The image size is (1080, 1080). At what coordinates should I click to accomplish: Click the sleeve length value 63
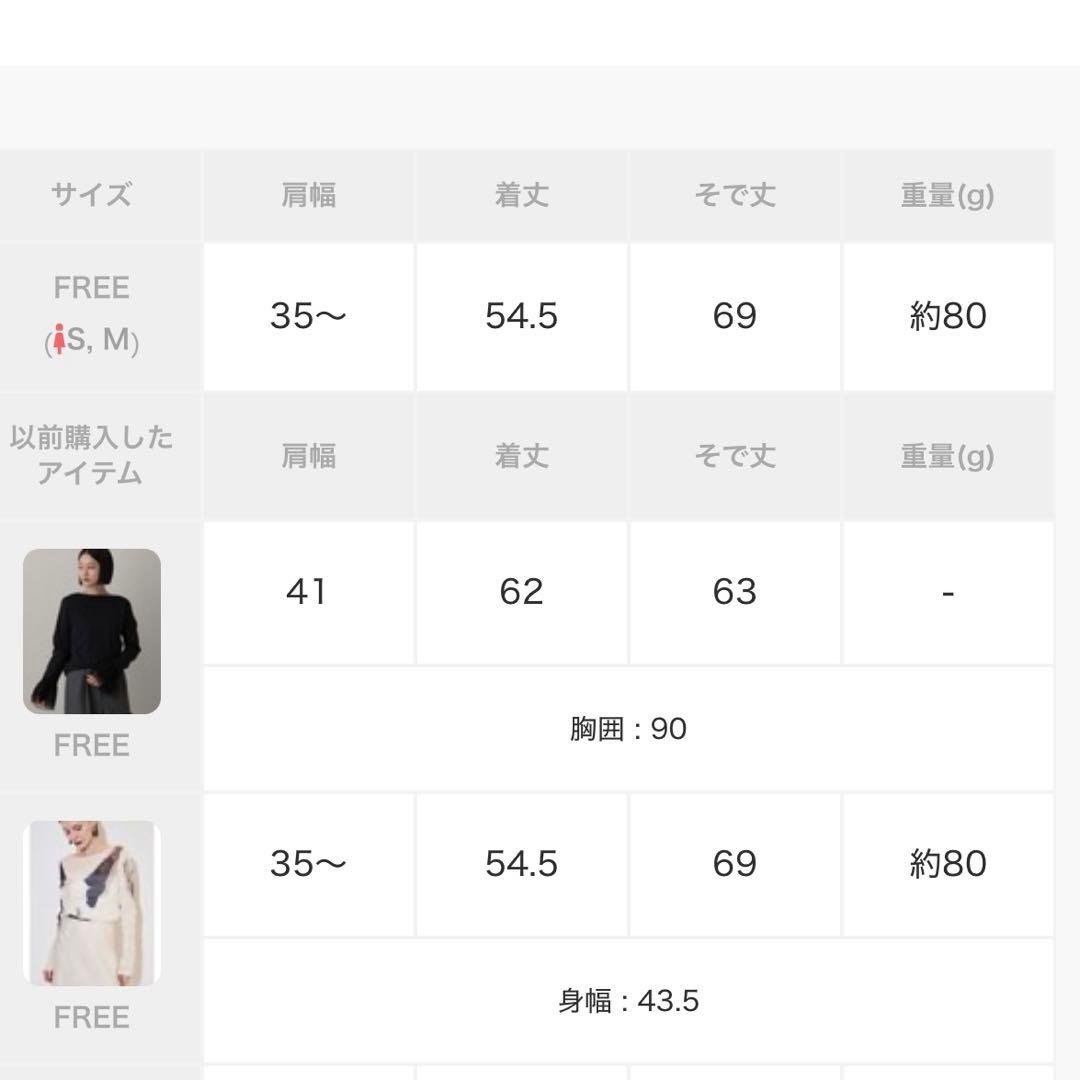click(735, 592)
